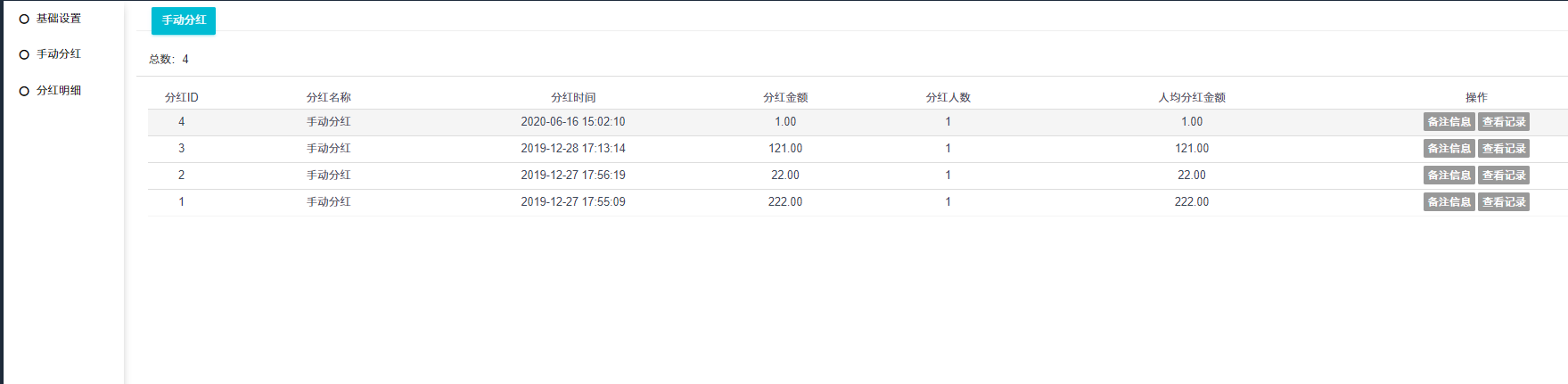
Task: Click circle icon beside 手动分红 in sidebar
Action: click(x=24, y=54)
